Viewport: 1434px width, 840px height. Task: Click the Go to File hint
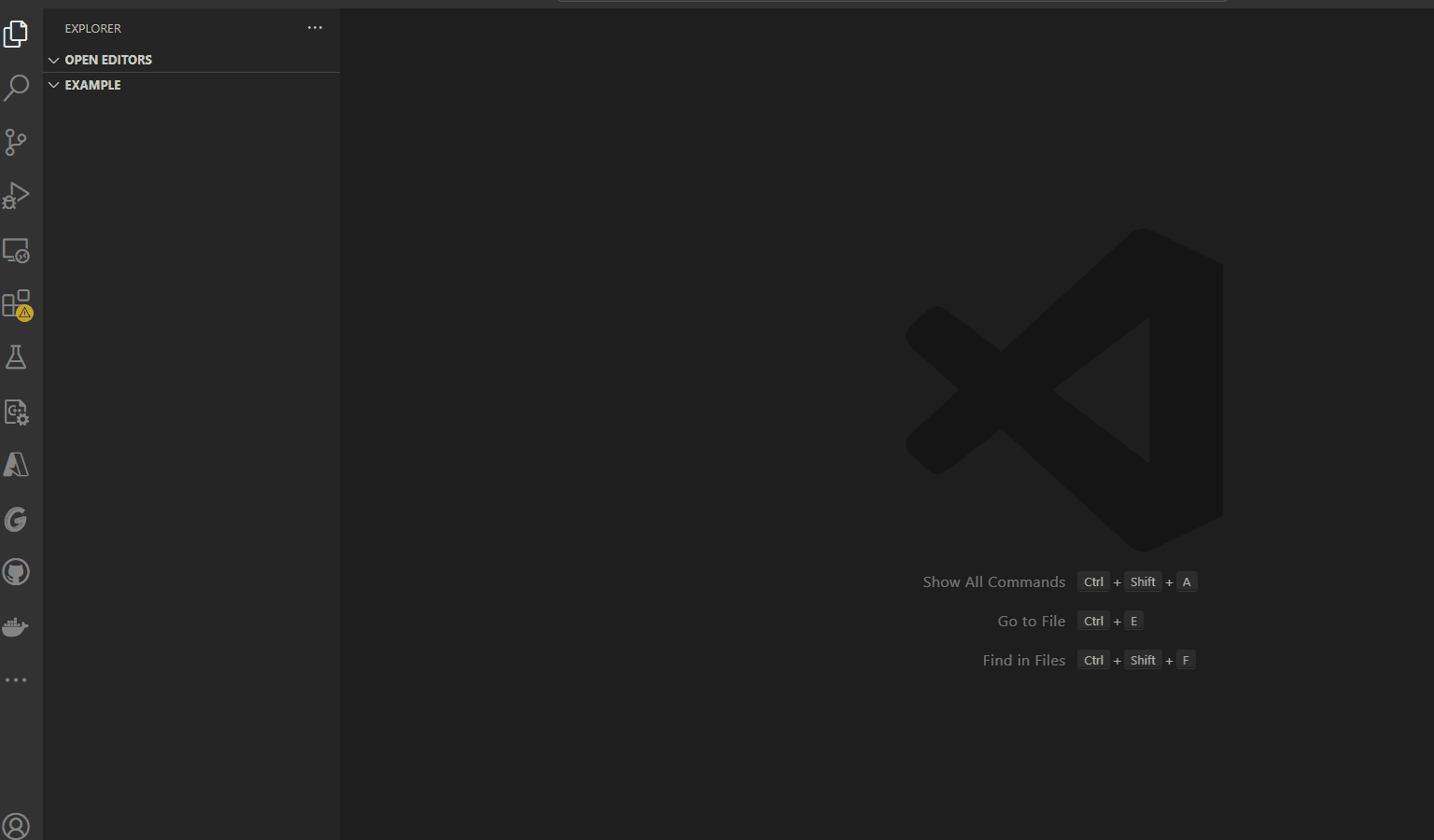[x=1032, y=621]
